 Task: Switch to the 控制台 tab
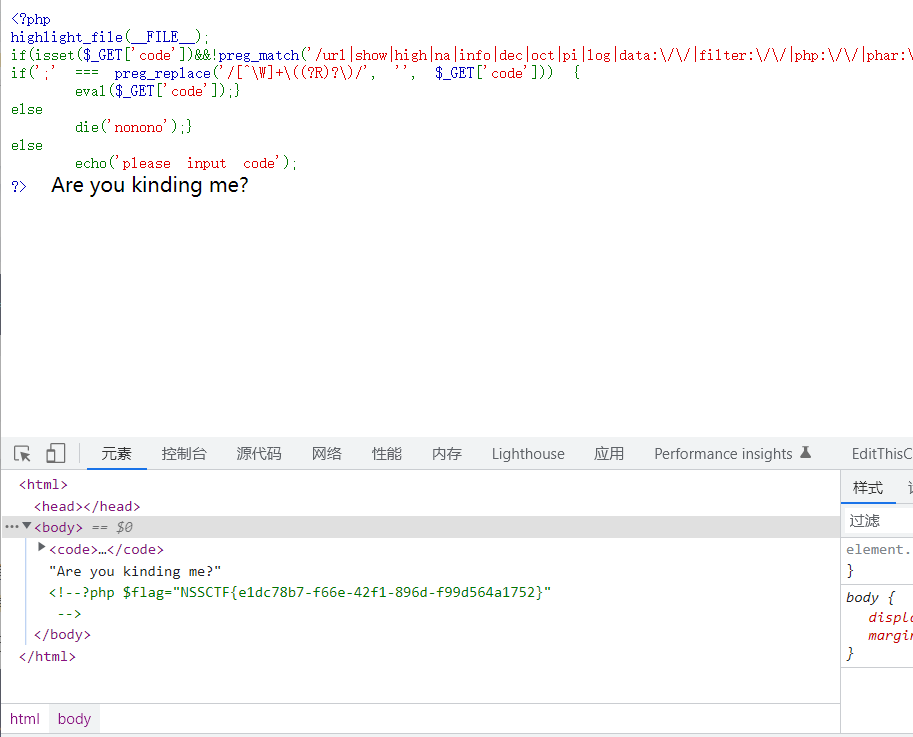[184, 453]
